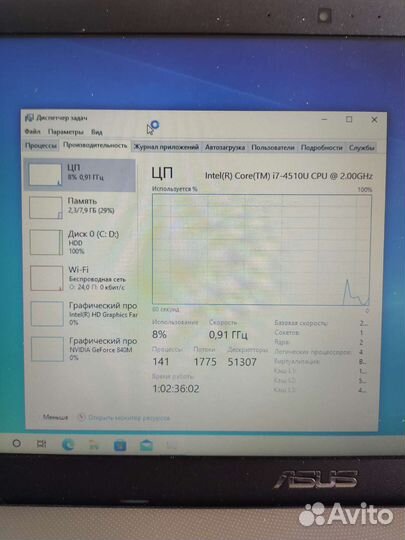This screenshot has height=540, width=405.
Task: Click the main CPU usage graph
Action: click(x=262, y=249)
